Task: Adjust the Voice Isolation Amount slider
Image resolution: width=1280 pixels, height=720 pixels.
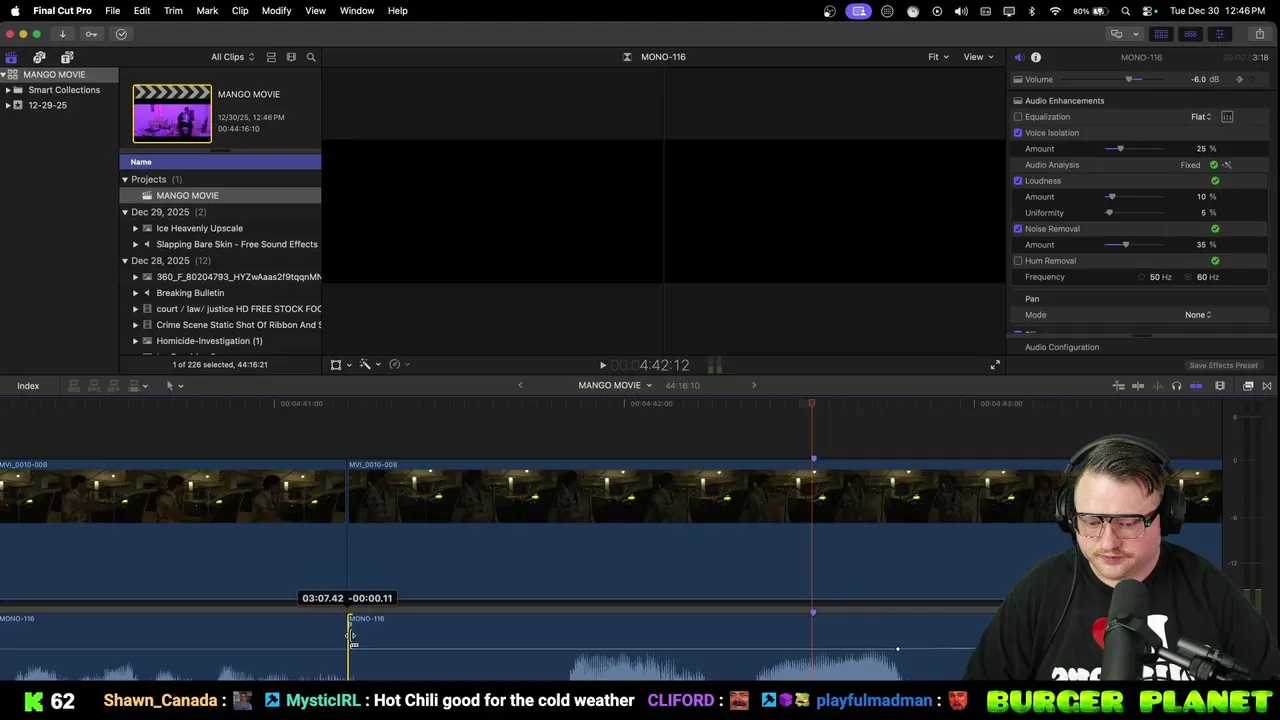Action: 1120,149
